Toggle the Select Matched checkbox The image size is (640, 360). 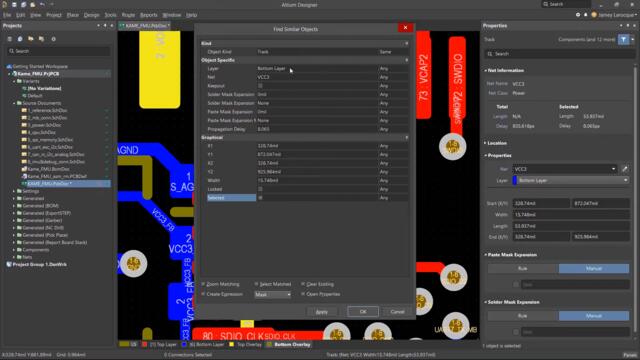(x=256, y=284)
